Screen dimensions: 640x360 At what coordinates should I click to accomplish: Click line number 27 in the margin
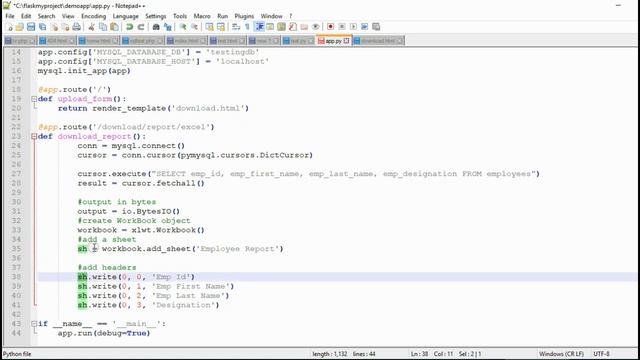(16, 174)
